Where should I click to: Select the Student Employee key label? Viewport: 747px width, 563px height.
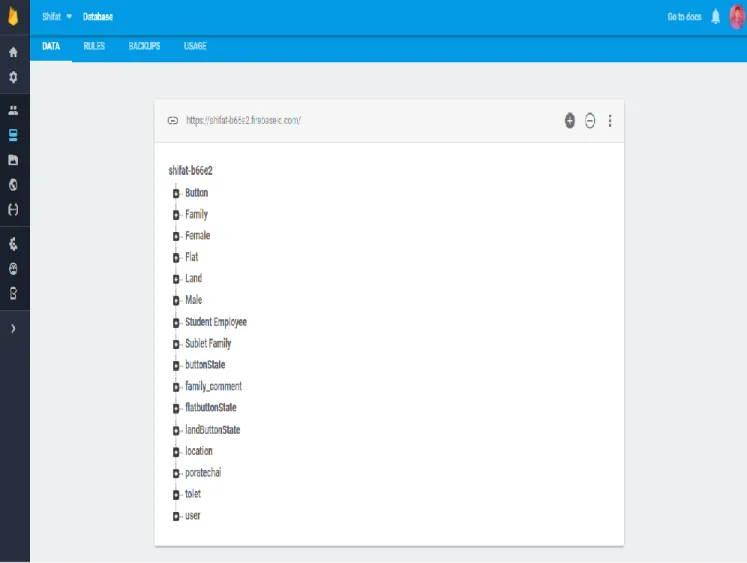click(x=216, y=322)
